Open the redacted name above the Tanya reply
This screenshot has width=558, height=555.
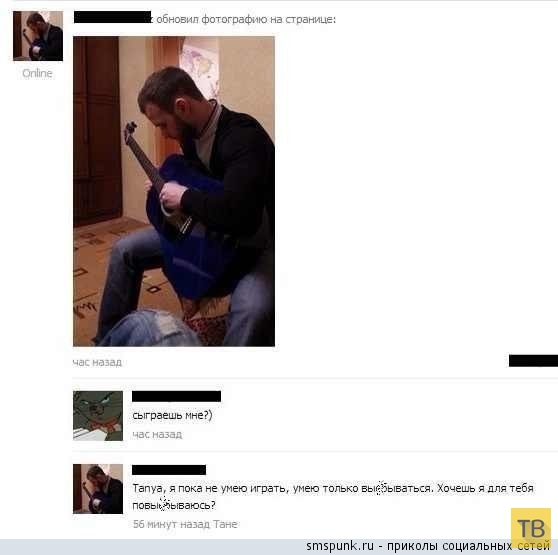click(169, 470)
